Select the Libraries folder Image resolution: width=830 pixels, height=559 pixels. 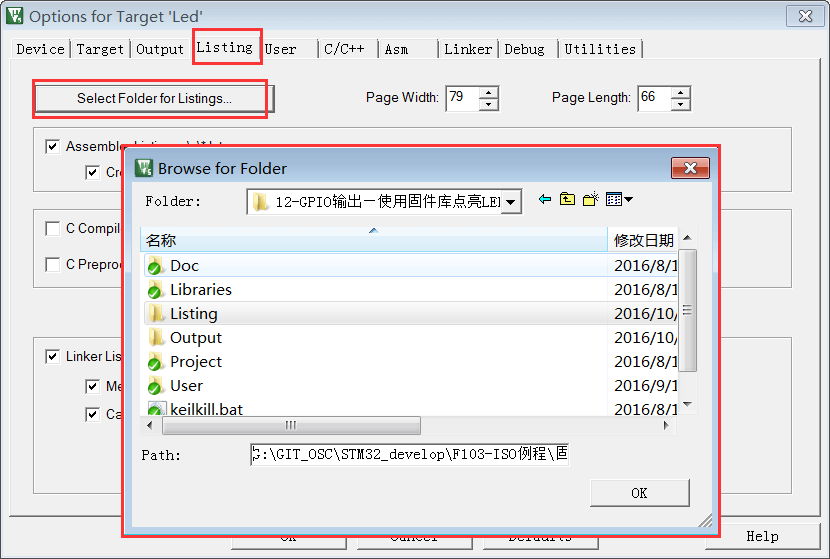click(200, 290)
